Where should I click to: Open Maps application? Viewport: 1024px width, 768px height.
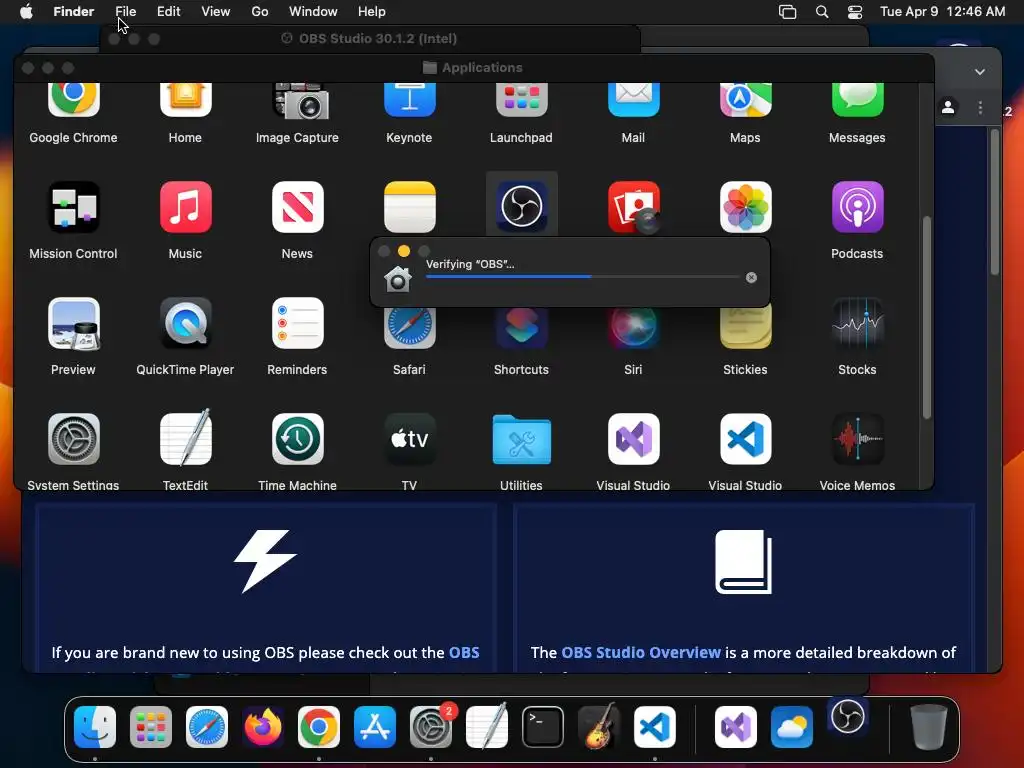(x=745, y=101)
